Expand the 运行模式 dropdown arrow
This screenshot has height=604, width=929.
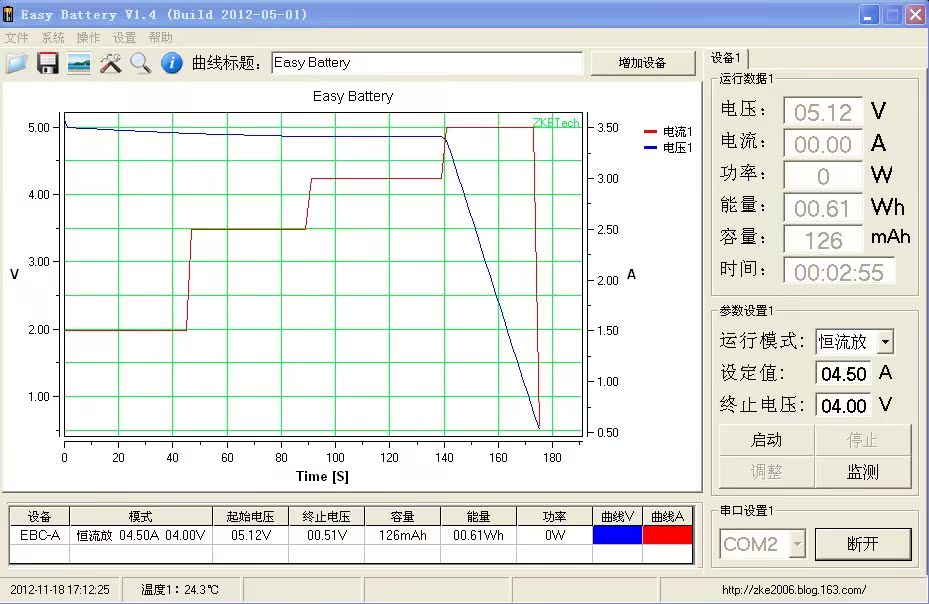coord(884,342)
